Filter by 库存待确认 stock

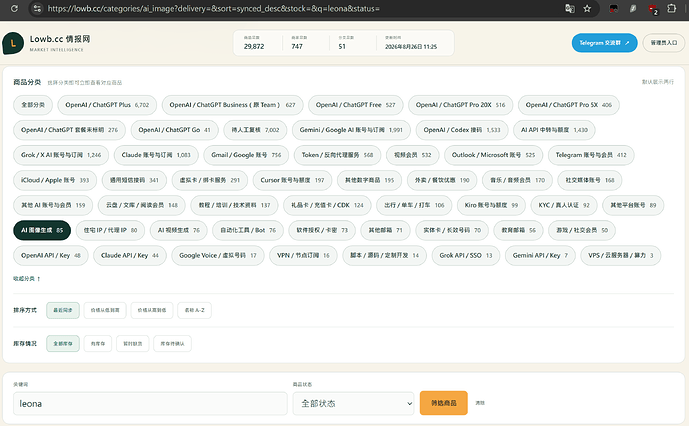[172, 344]
